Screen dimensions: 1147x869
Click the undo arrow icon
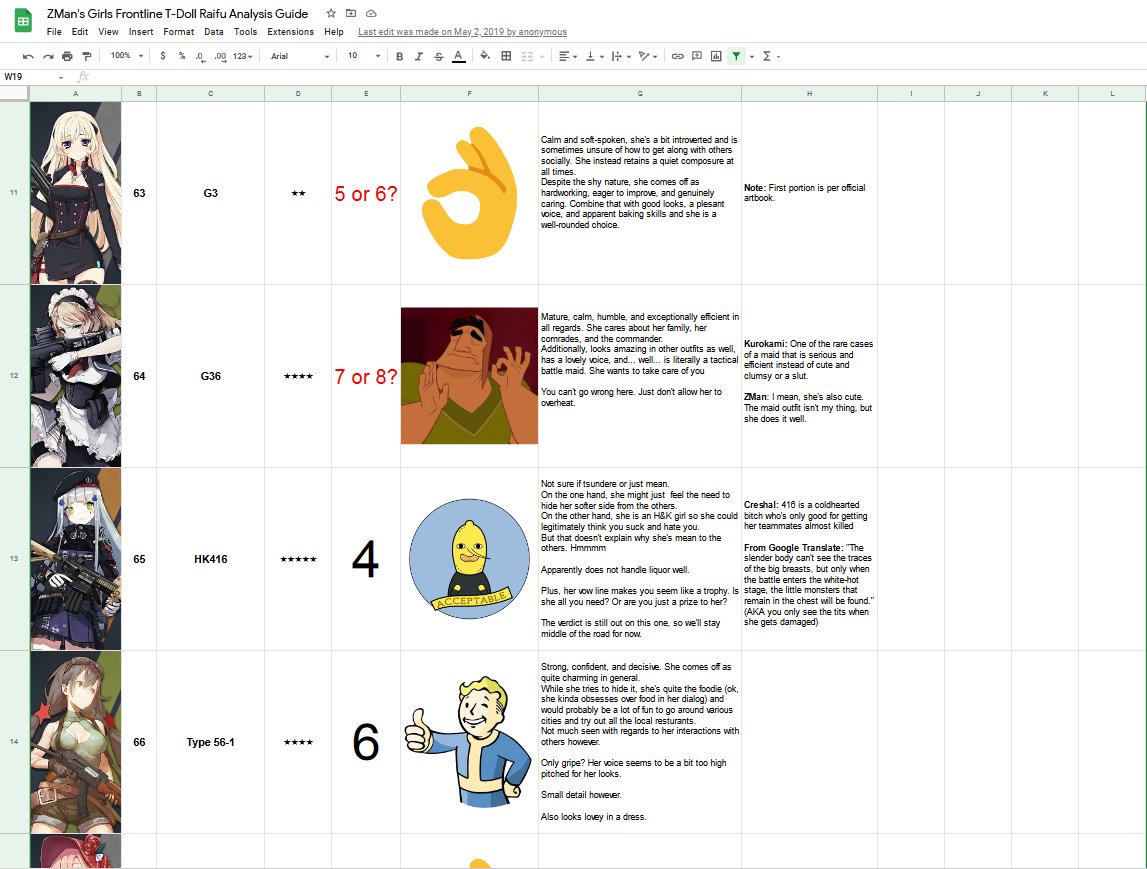pyautogui.click(x=28, y=56)
